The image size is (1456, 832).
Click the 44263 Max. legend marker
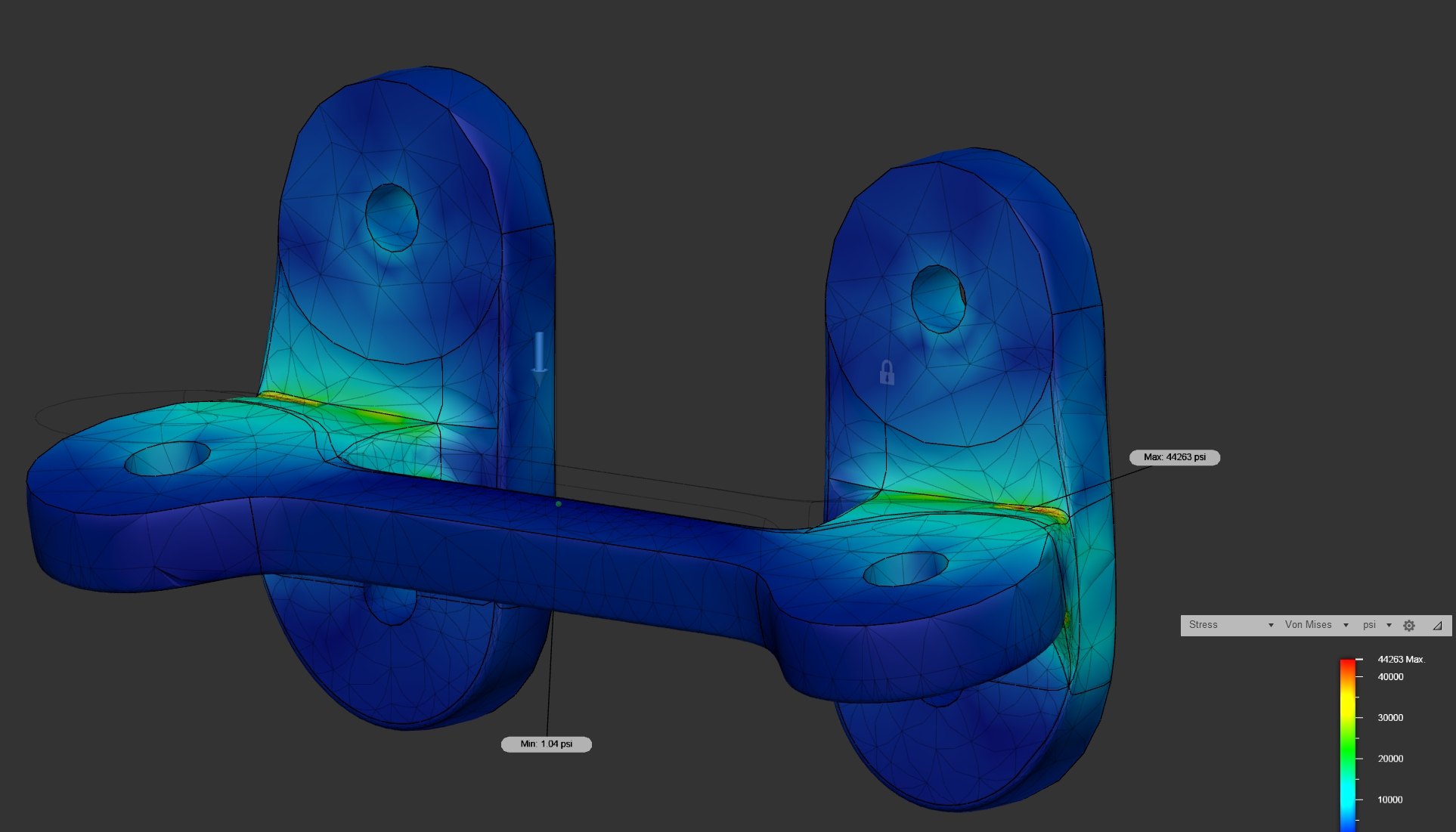pos(1400,660)
